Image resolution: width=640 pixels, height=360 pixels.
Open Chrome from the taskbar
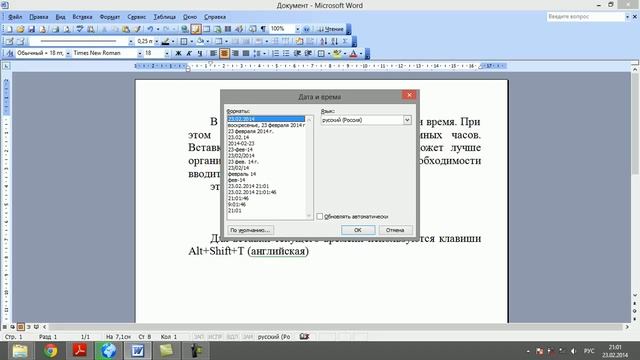pos(51,351)
